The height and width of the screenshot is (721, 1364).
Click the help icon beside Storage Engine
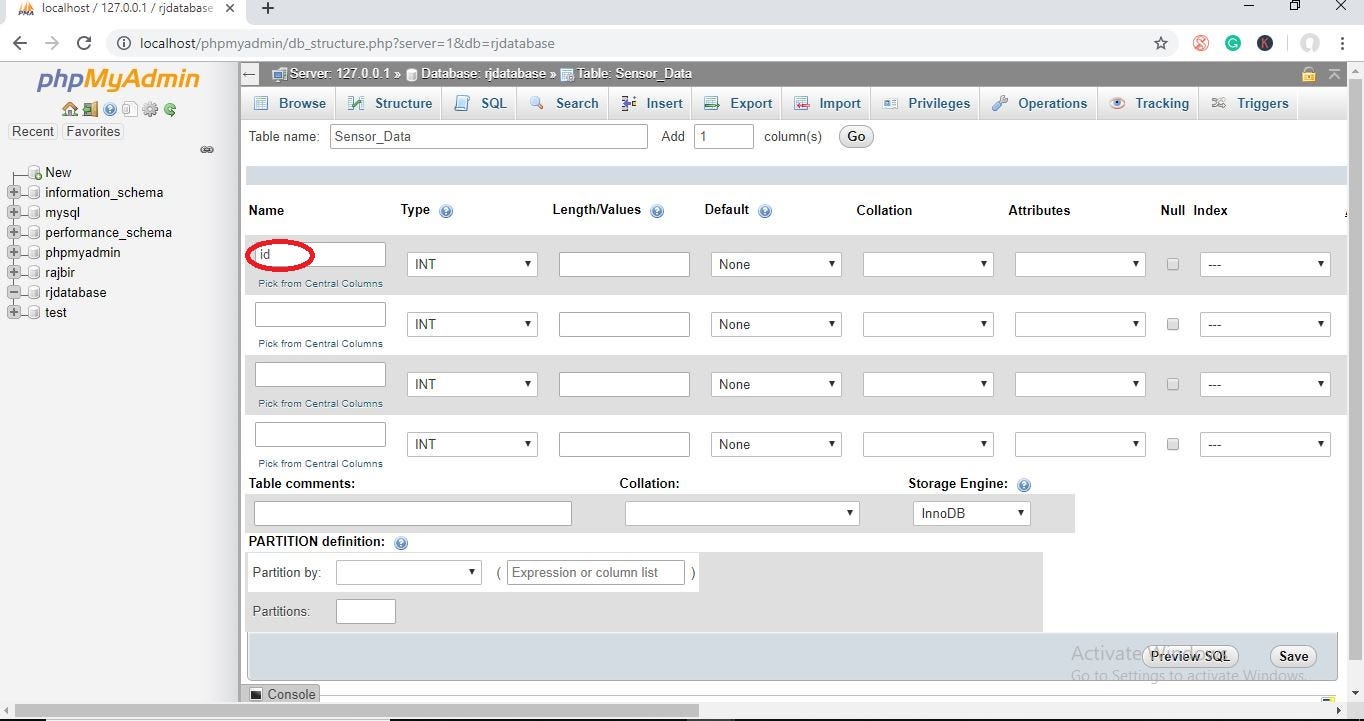click(x=1024, y=485)
